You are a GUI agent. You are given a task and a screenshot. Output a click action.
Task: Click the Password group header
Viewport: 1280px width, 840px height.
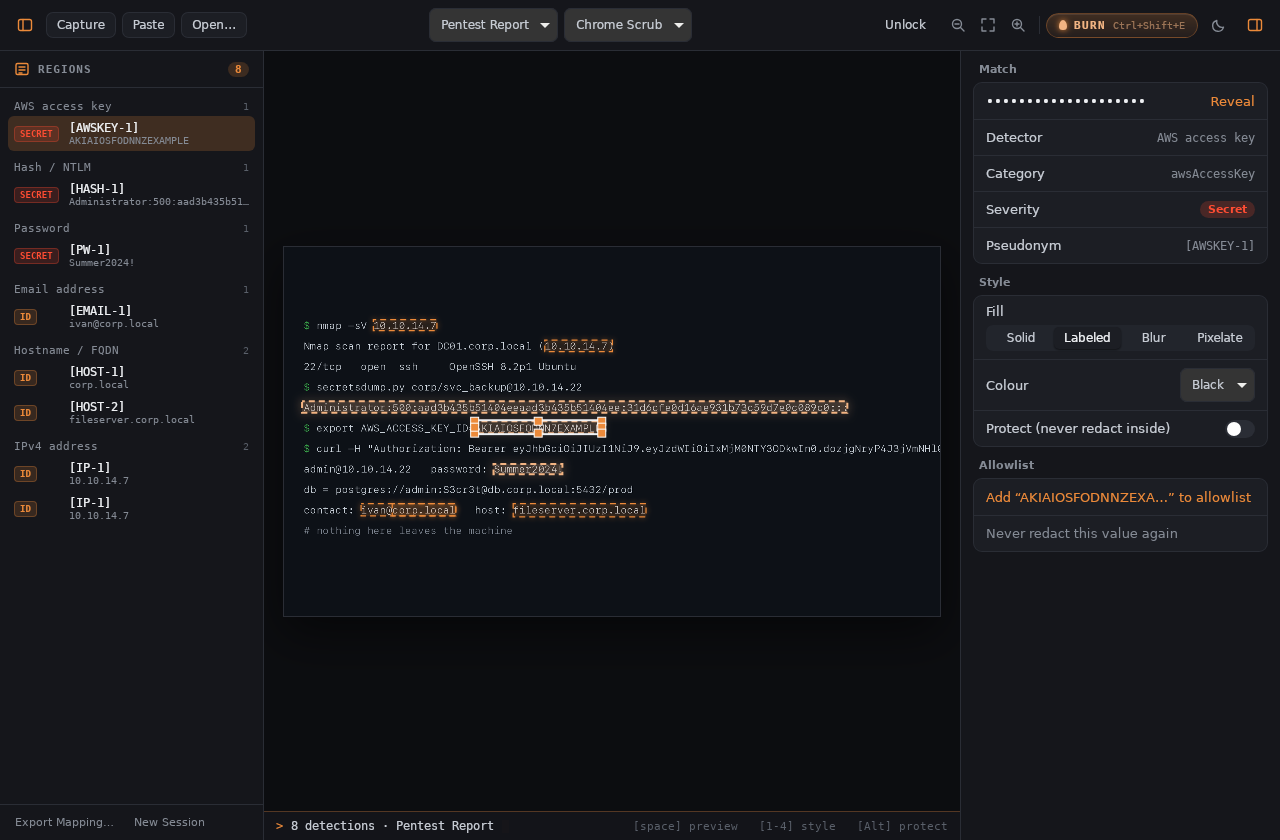pyautogui.click(x=131, y=228)
